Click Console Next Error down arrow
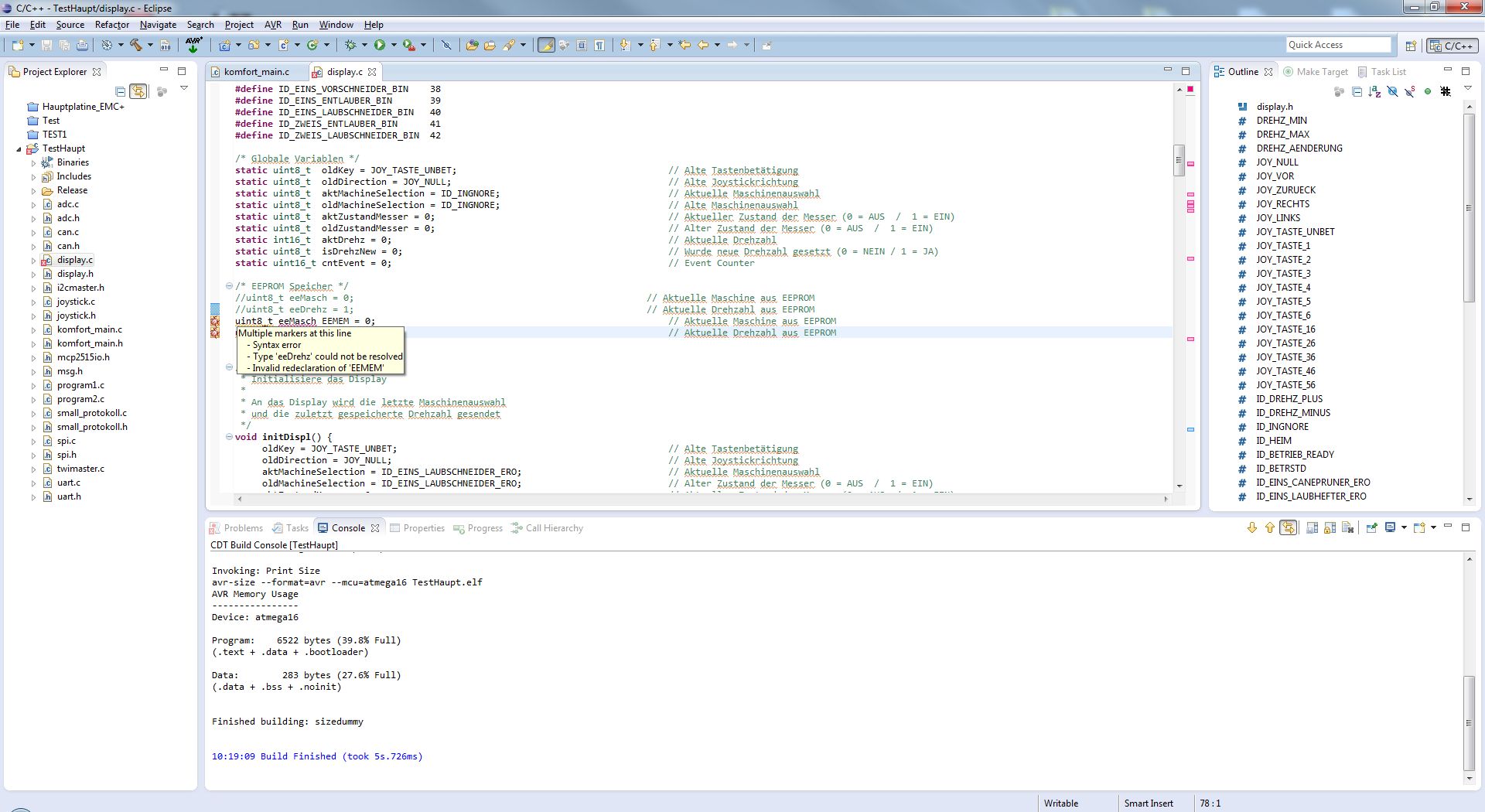The height and width of the screenshot is (812, 1485). (1251, 528)
